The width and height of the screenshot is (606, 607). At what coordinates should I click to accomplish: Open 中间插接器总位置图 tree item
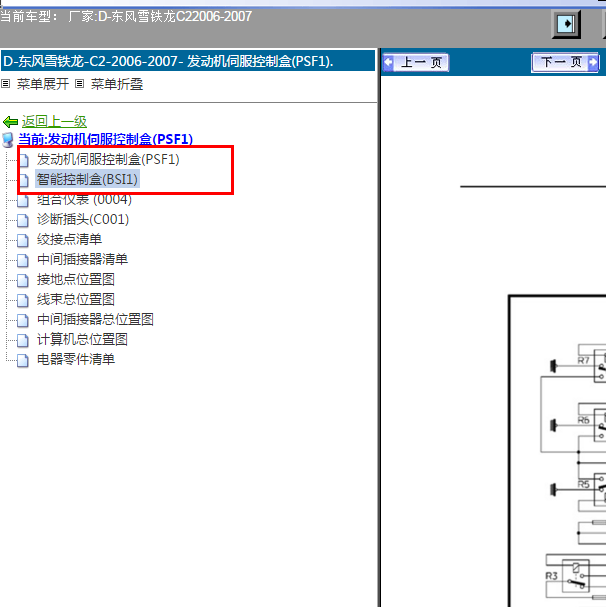tap(95, 319)
